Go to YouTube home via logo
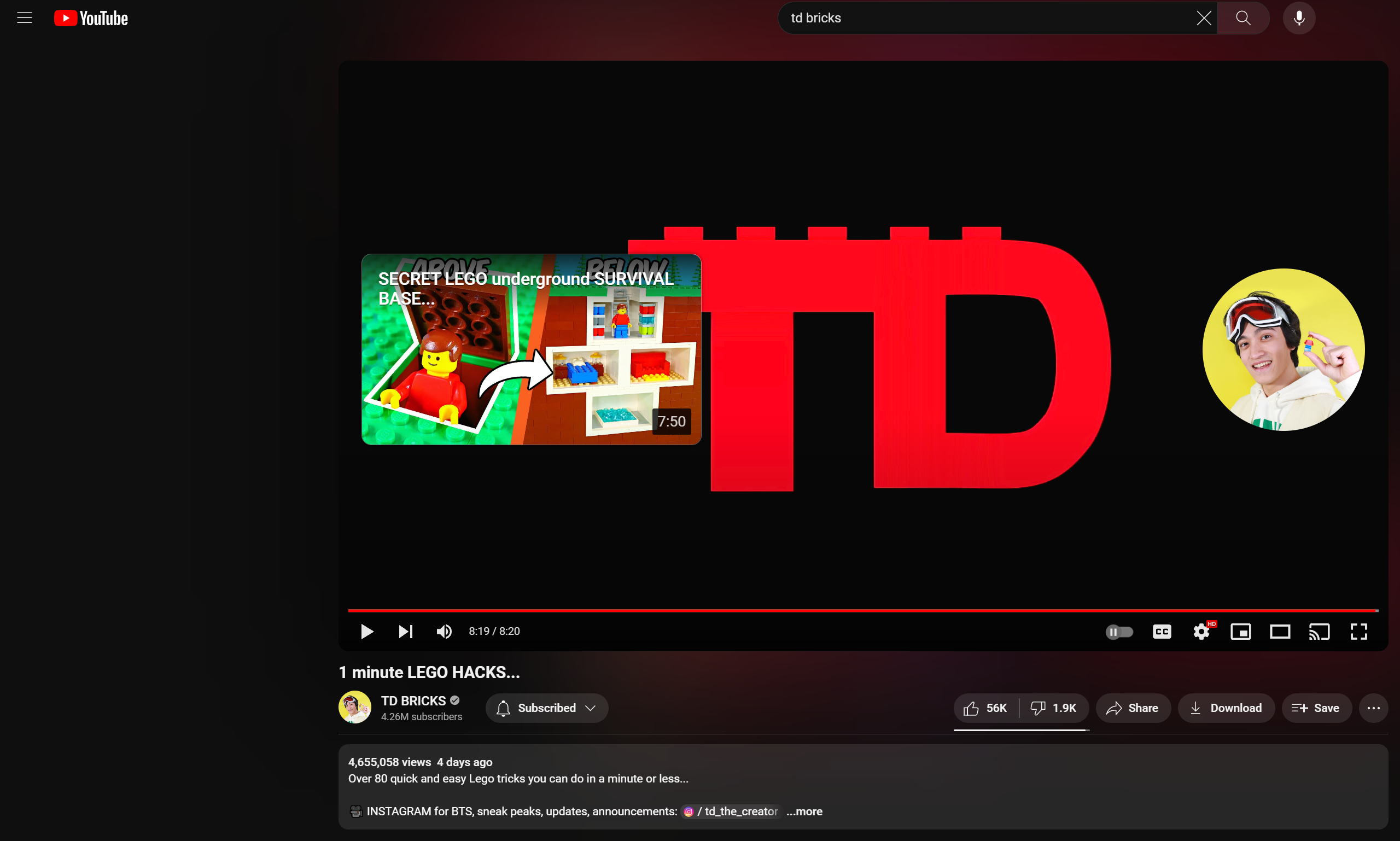 (x=91, y=18)
